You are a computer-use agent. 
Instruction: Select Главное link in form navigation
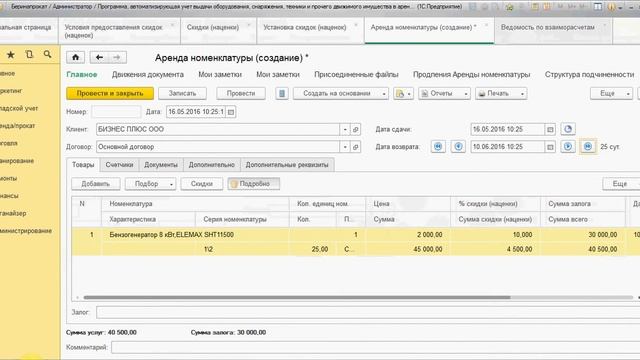tap(82, 75)
